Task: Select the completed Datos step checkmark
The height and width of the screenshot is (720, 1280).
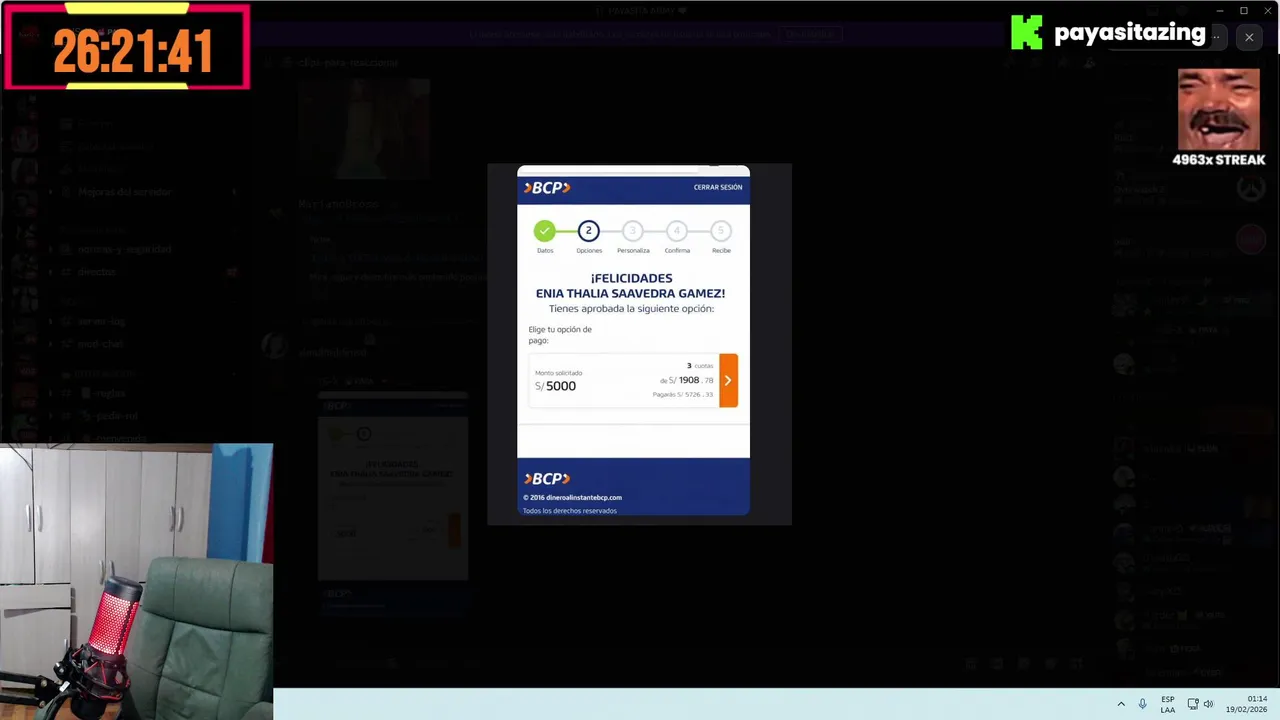Action: click(544, 231)
